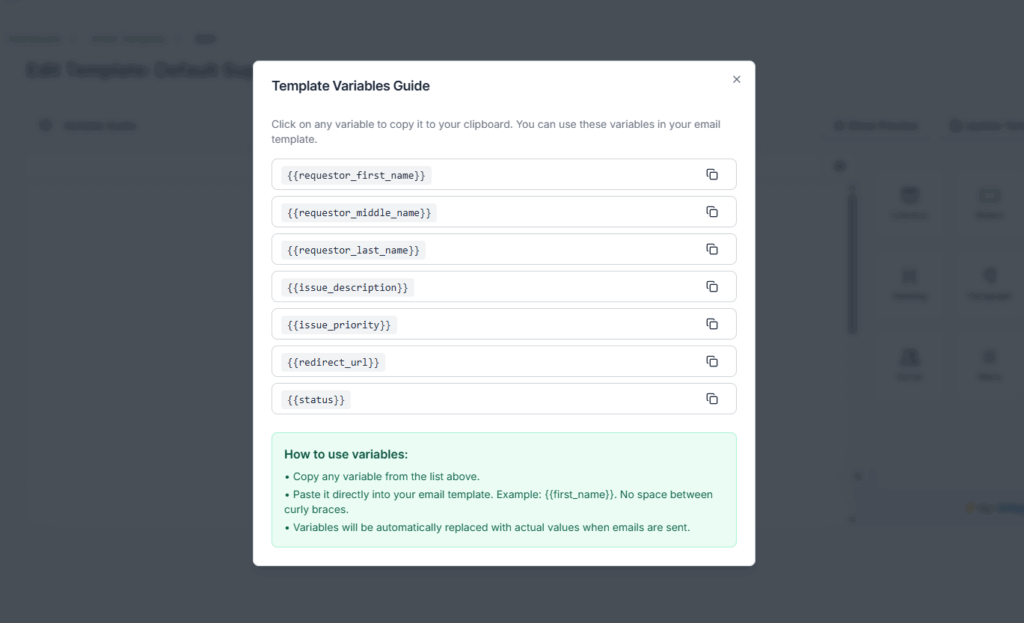Click the "Template Variables Guide" dialog title

[351, 86]
